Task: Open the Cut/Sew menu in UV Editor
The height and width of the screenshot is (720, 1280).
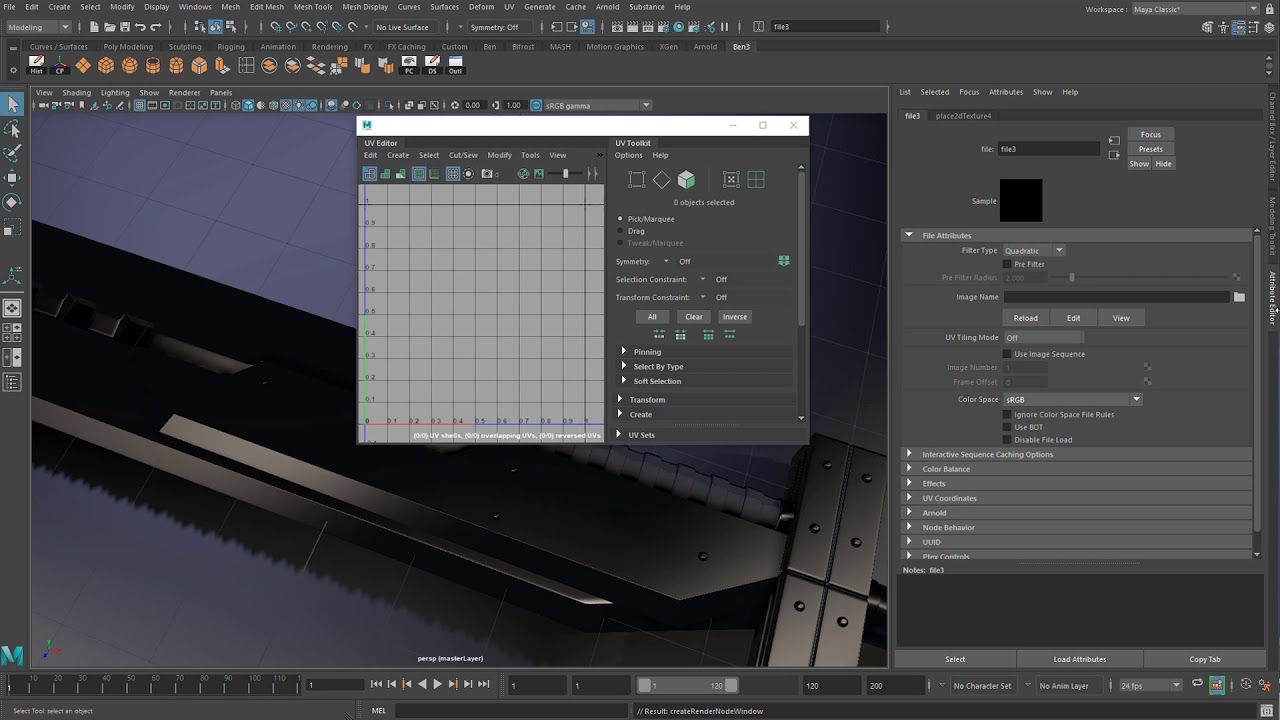Action: pos(463,155)
